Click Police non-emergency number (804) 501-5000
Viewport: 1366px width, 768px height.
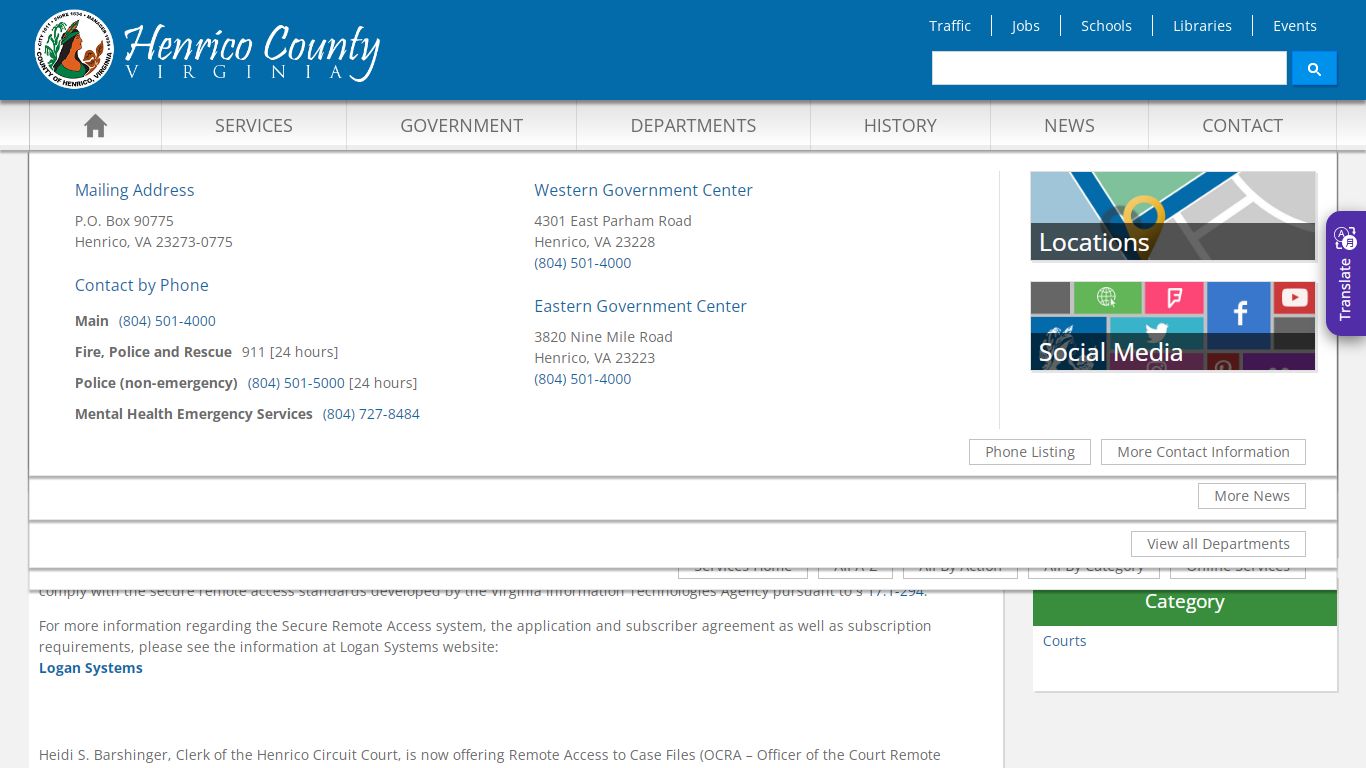coord(296,383)
